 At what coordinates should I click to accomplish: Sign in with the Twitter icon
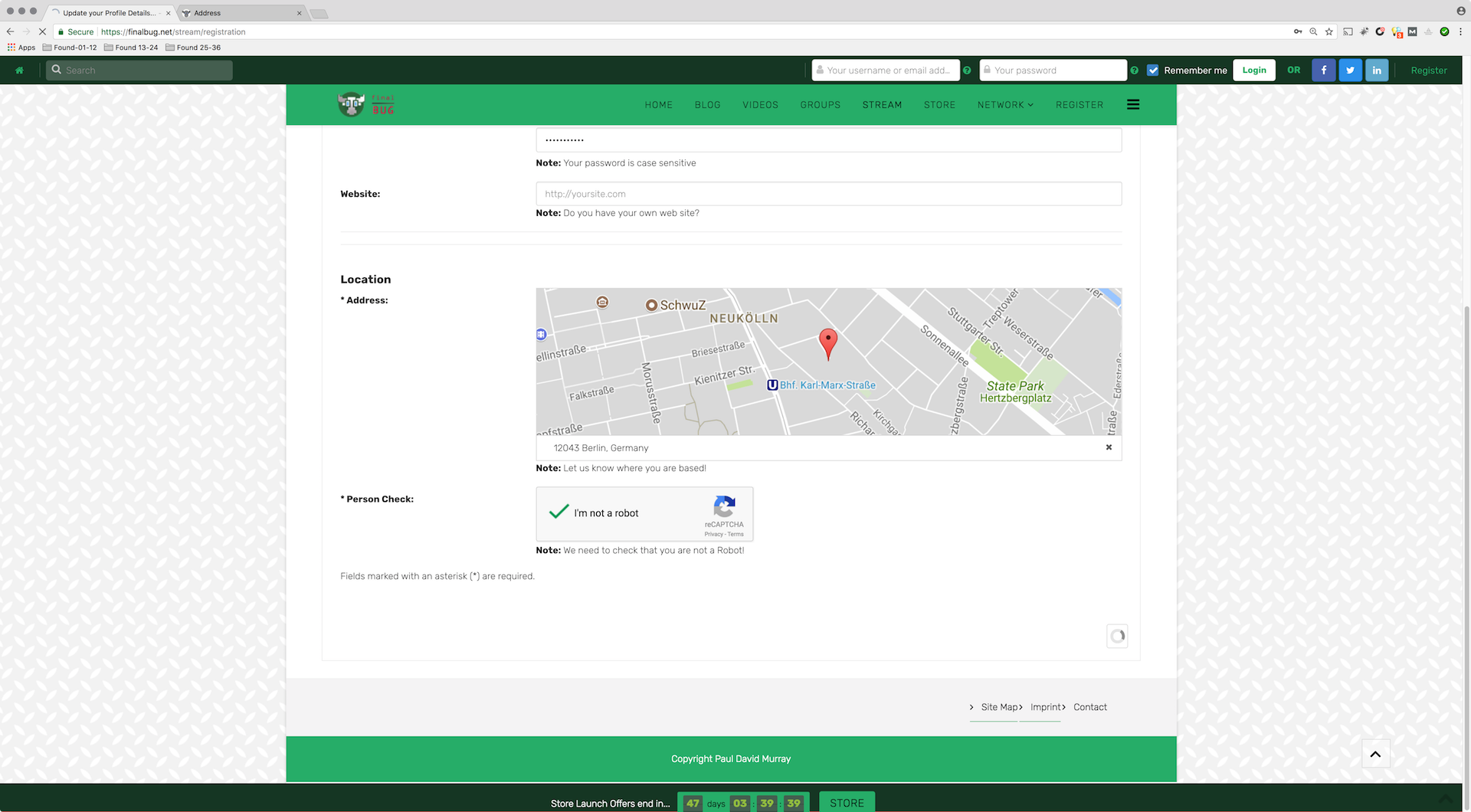[x=1350, y=70]
